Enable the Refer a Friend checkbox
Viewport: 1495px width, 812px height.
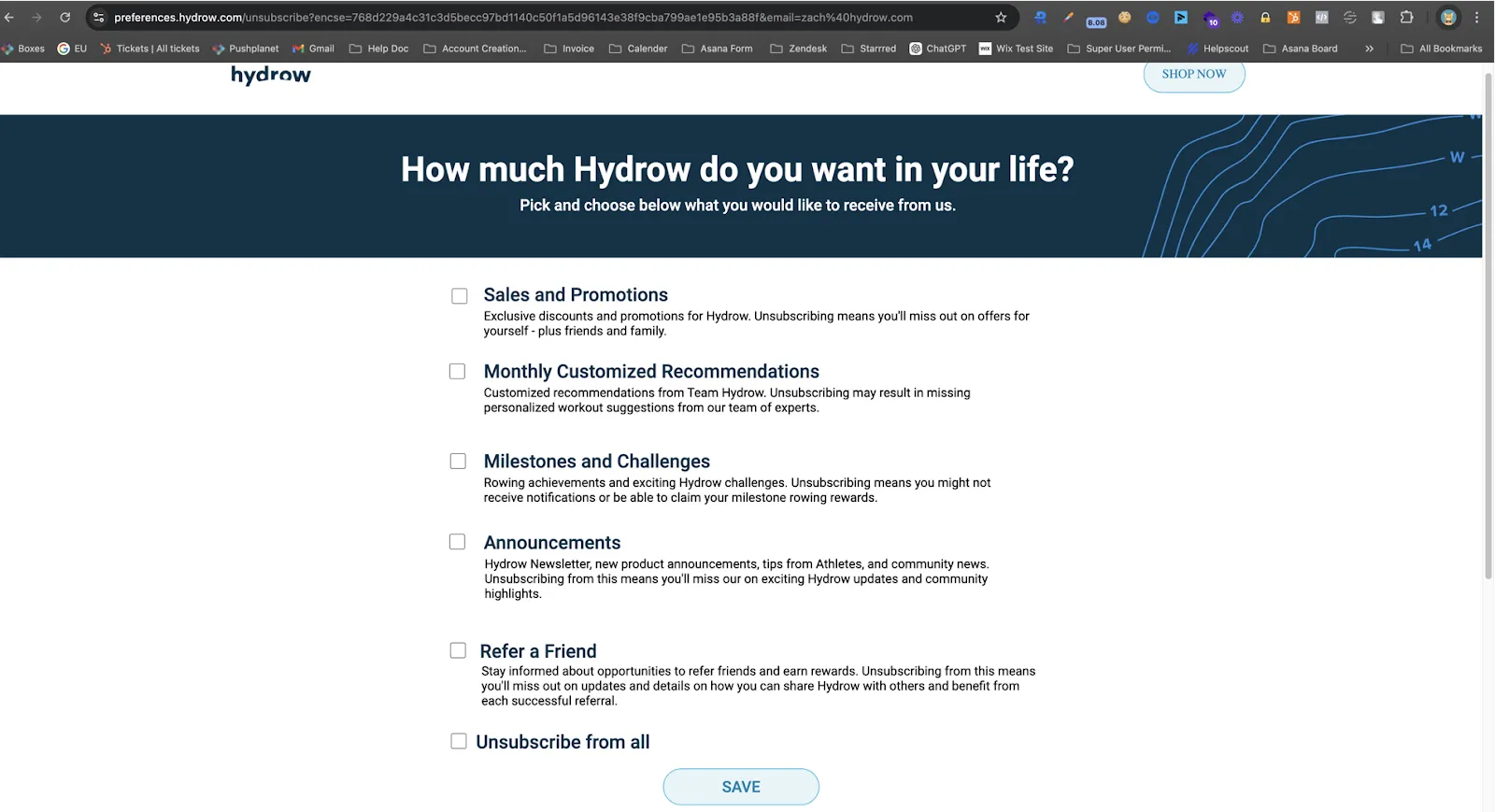click(x=458, y=650)
